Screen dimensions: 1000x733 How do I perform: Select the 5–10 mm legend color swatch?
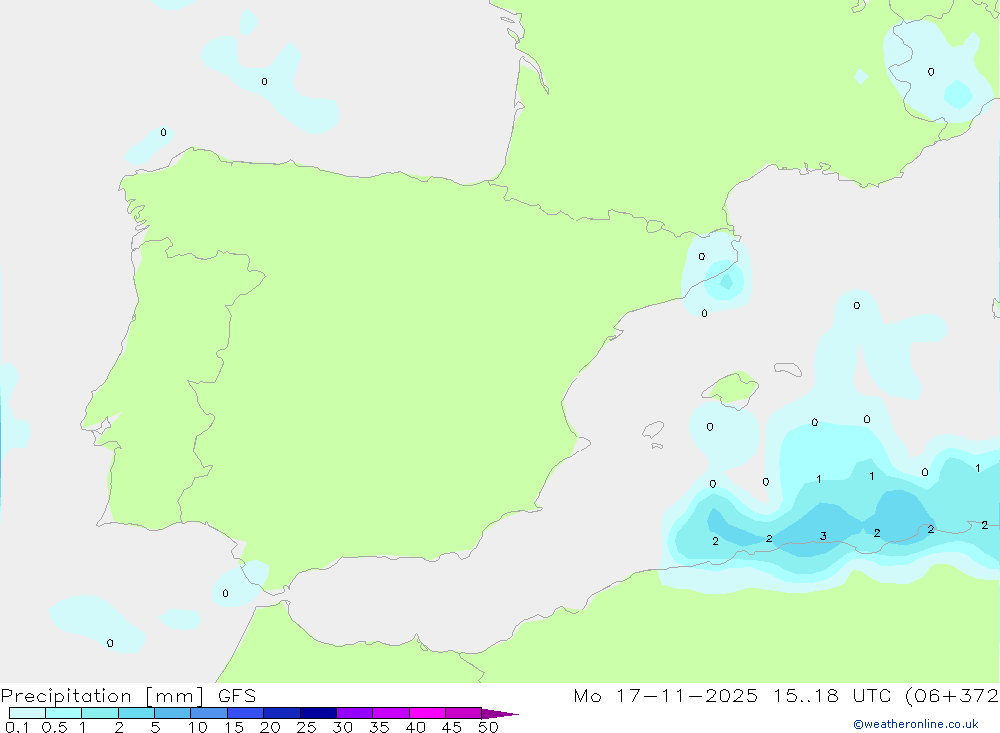pos(172,713)
